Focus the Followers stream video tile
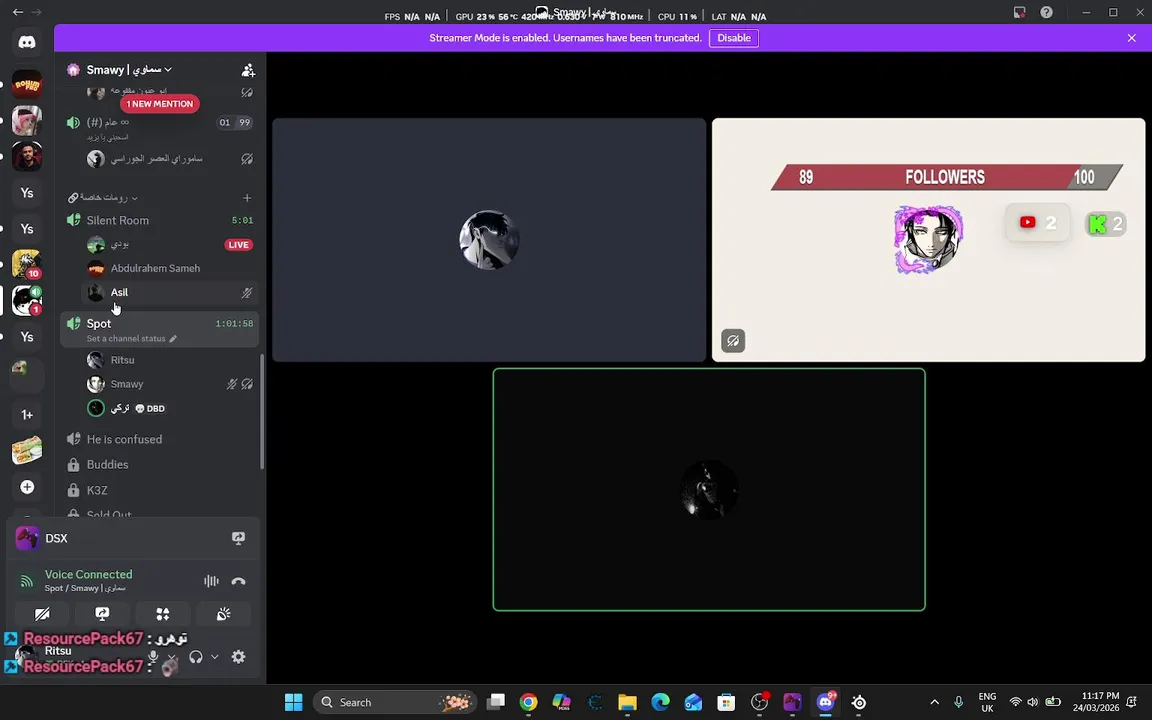The height and width of the screenshot is (720, 1152). click(x=929, y=240)
